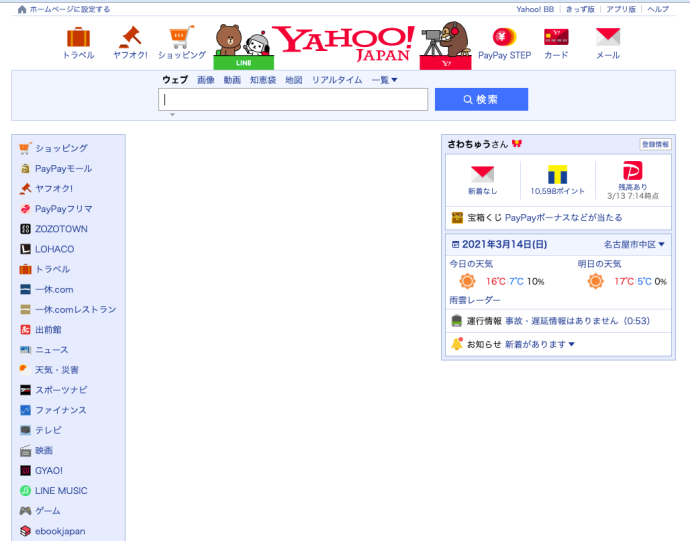Check T-Point balance icon
Screen dimensions: 690x541
[x=557, y=175]
